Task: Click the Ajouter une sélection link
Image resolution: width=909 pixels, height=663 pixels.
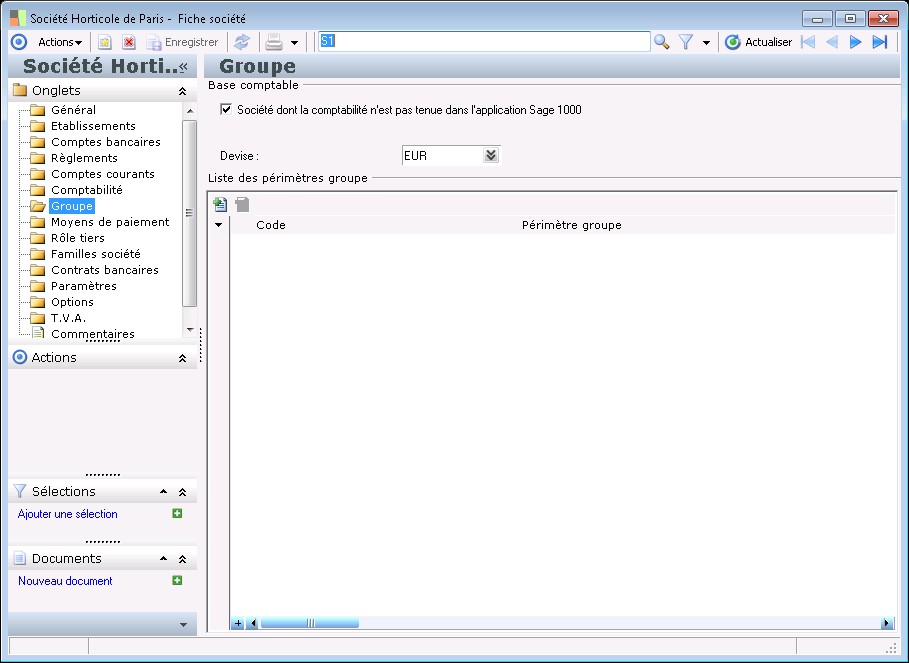Action: [x=68, y=514]
